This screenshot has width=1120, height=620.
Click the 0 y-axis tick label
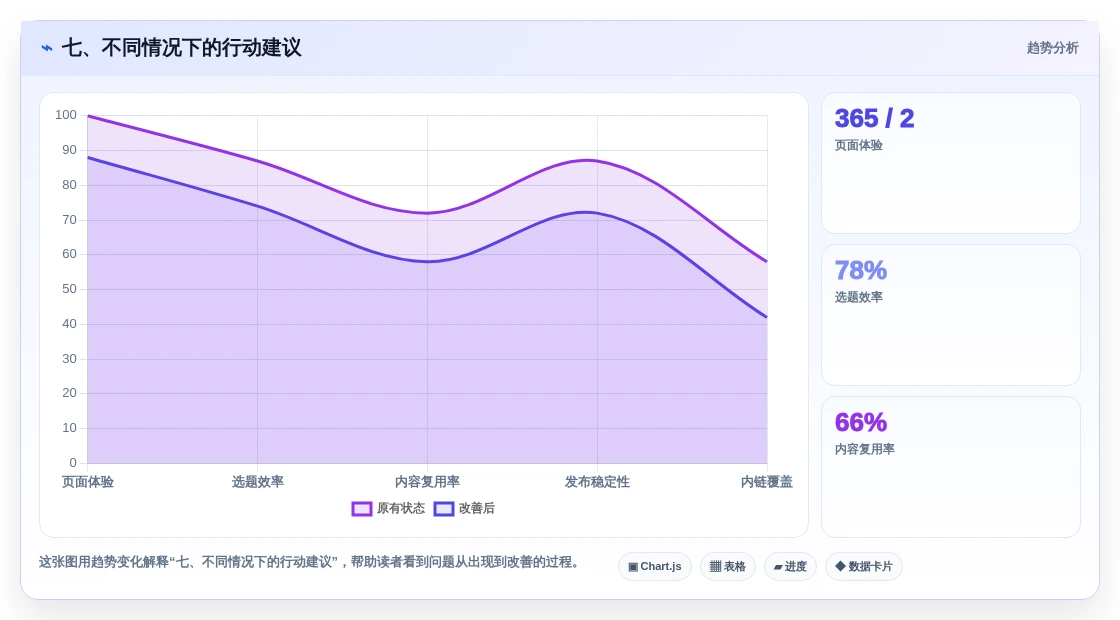point(73,463)
